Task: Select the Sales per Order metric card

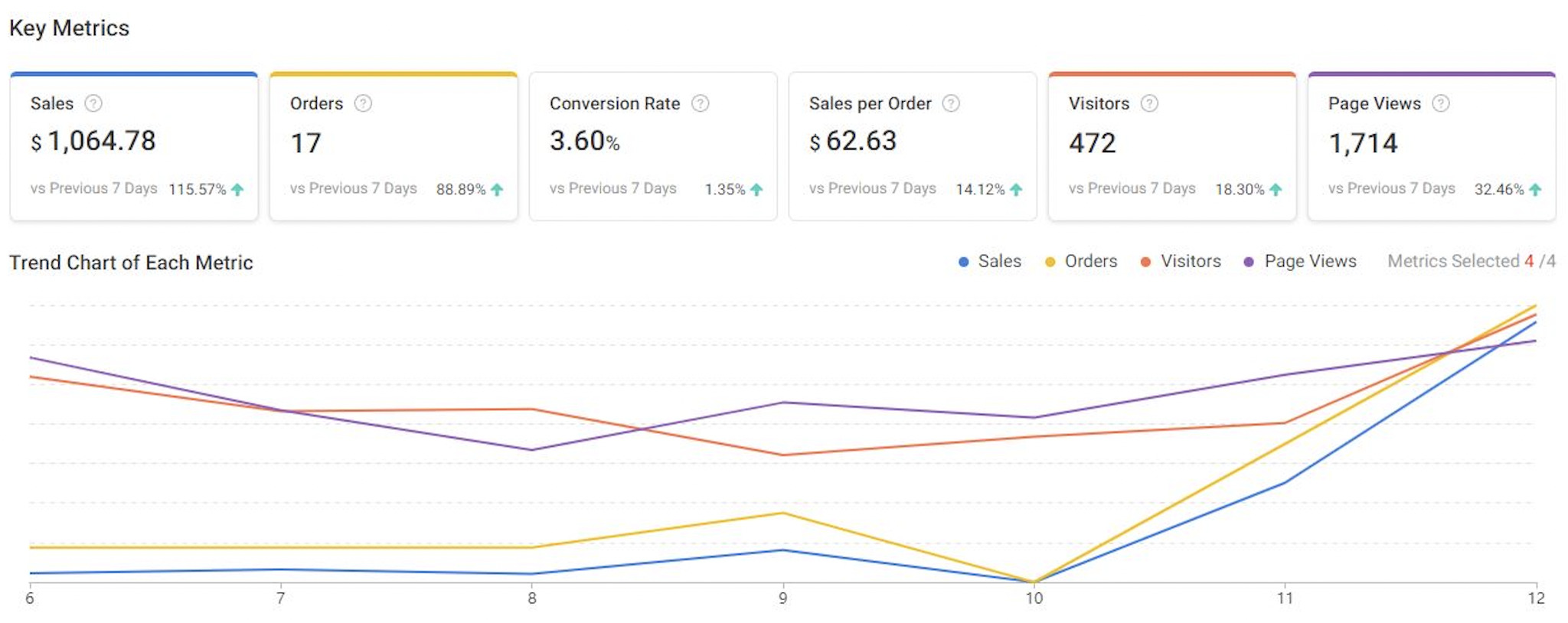Action: point(913,147)
